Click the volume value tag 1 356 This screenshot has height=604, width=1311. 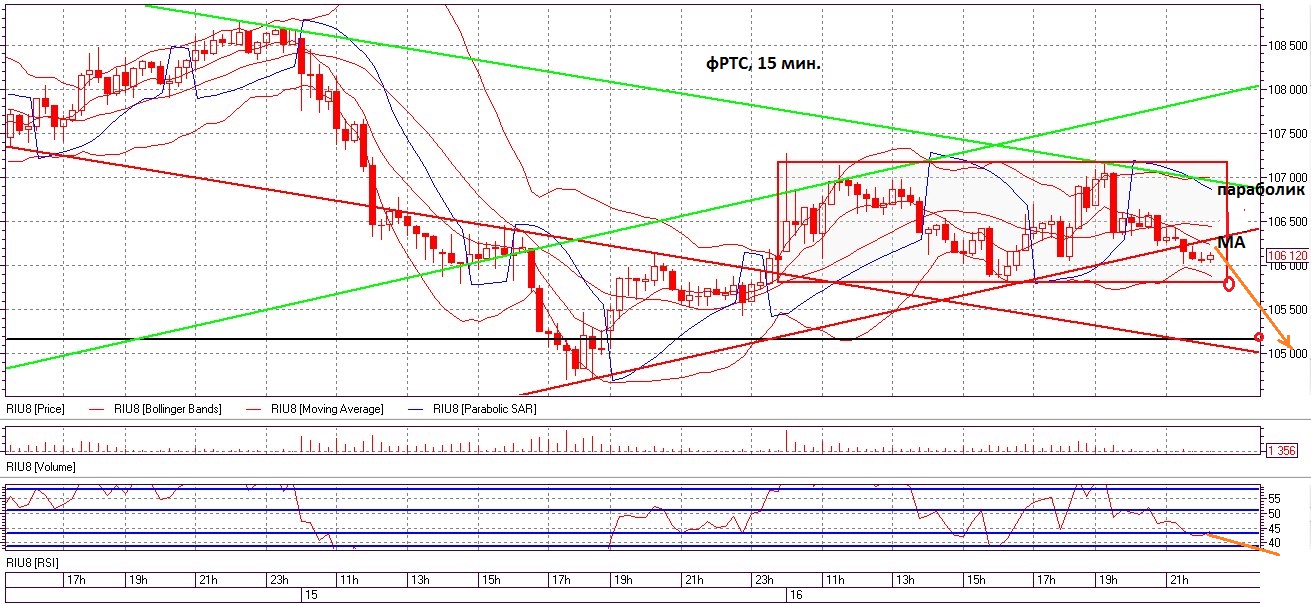tap(1282, 450)
